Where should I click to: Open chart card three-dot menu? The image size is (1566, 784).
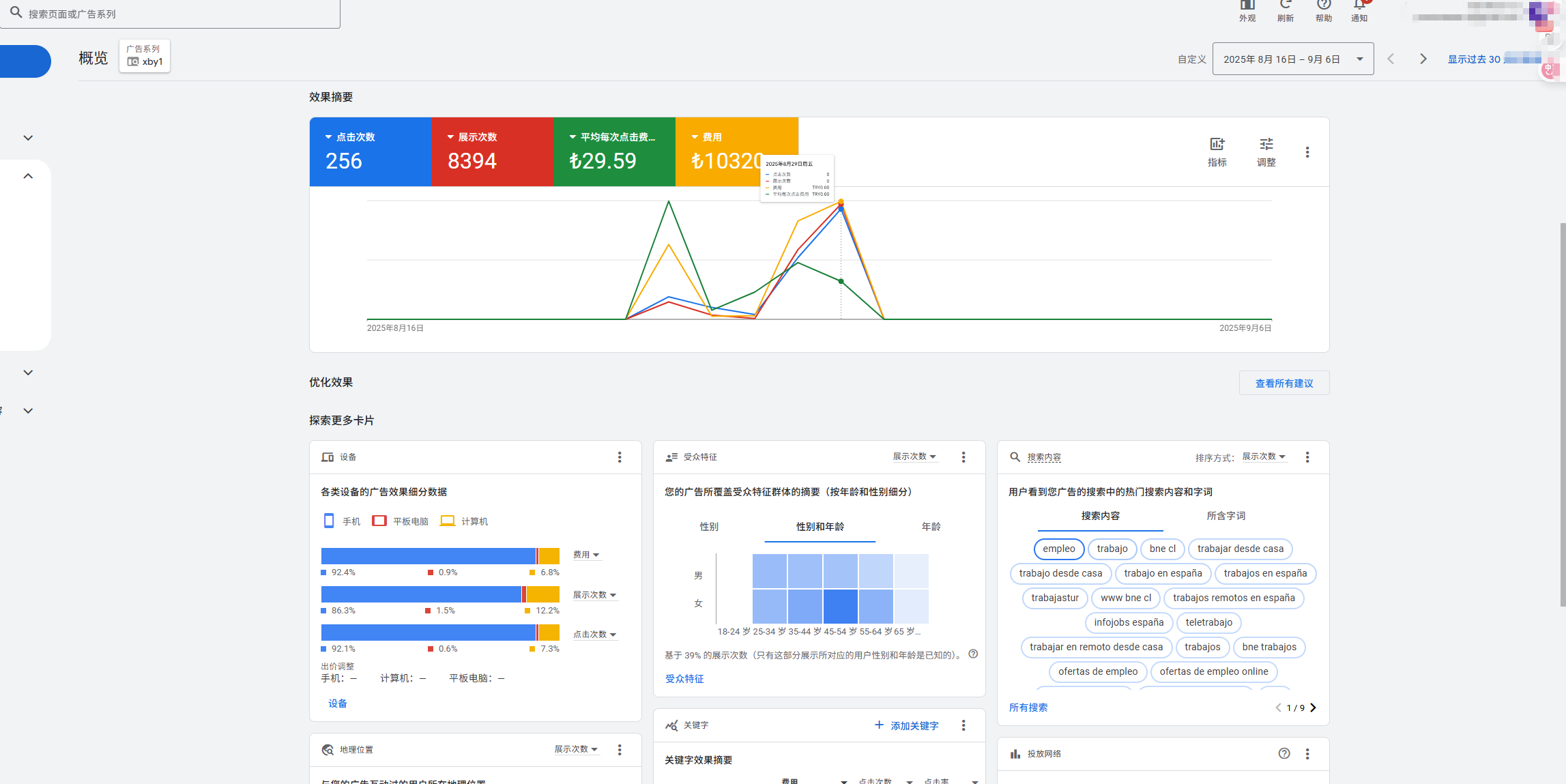1307,152
